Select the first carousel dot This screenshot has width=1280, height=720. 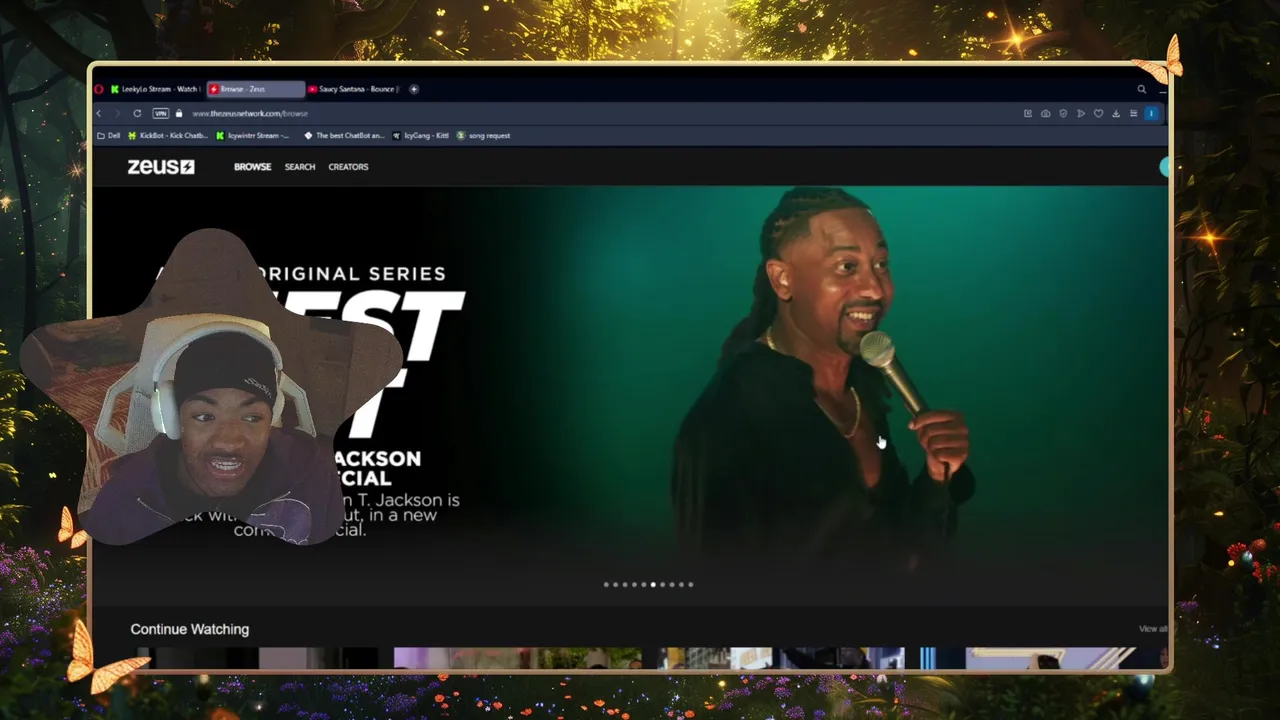(x=606, y=584)
